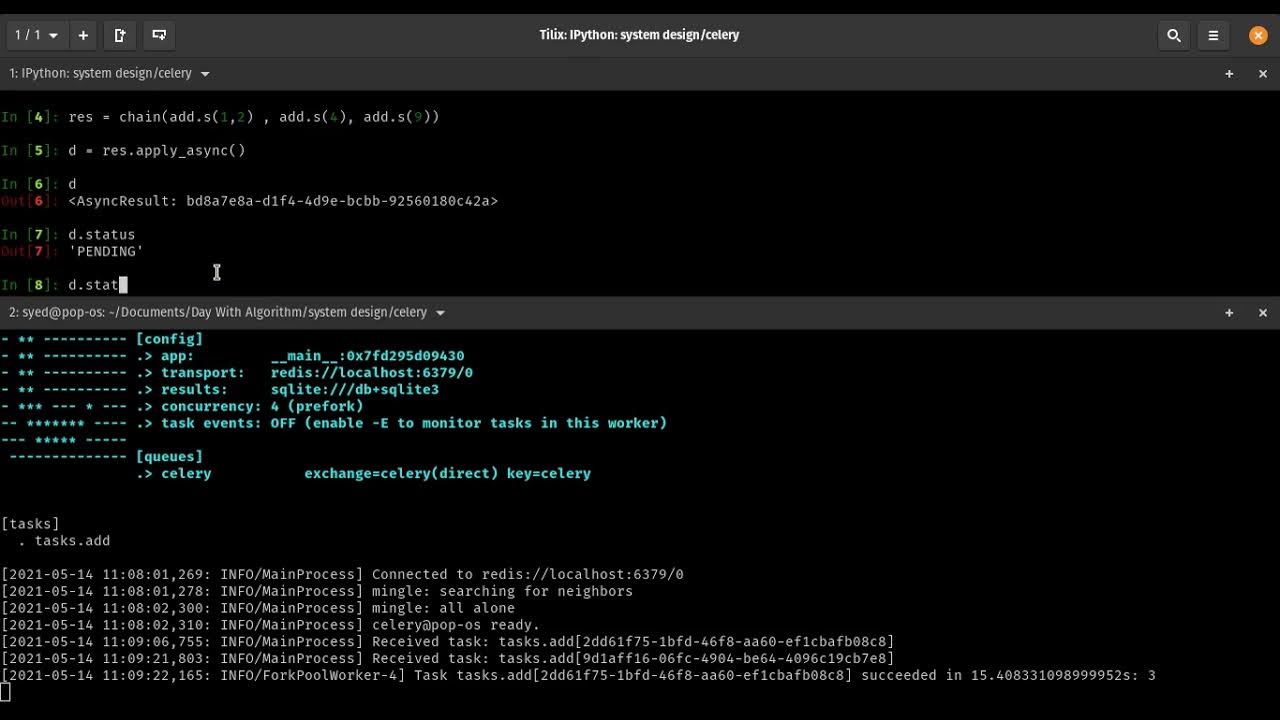The height and width of the screenshot is (720, 1280).
Task: Close the syed@pop-os worker terminal pane
Action: coord(1262,313)
